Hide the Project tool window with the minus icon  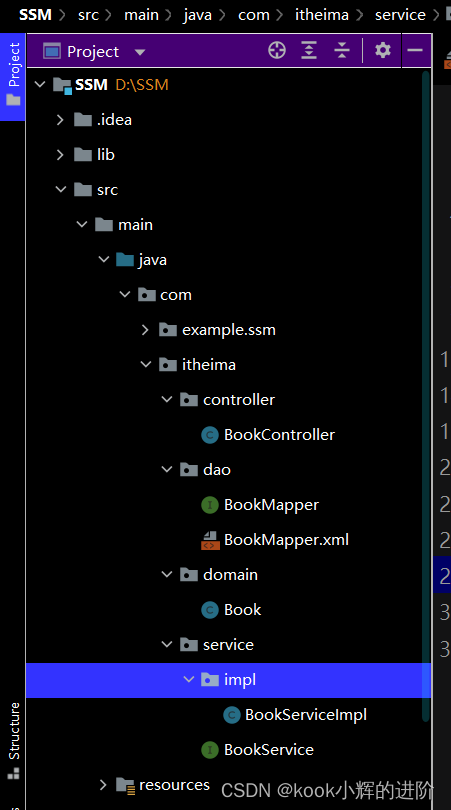click(415, 51)
